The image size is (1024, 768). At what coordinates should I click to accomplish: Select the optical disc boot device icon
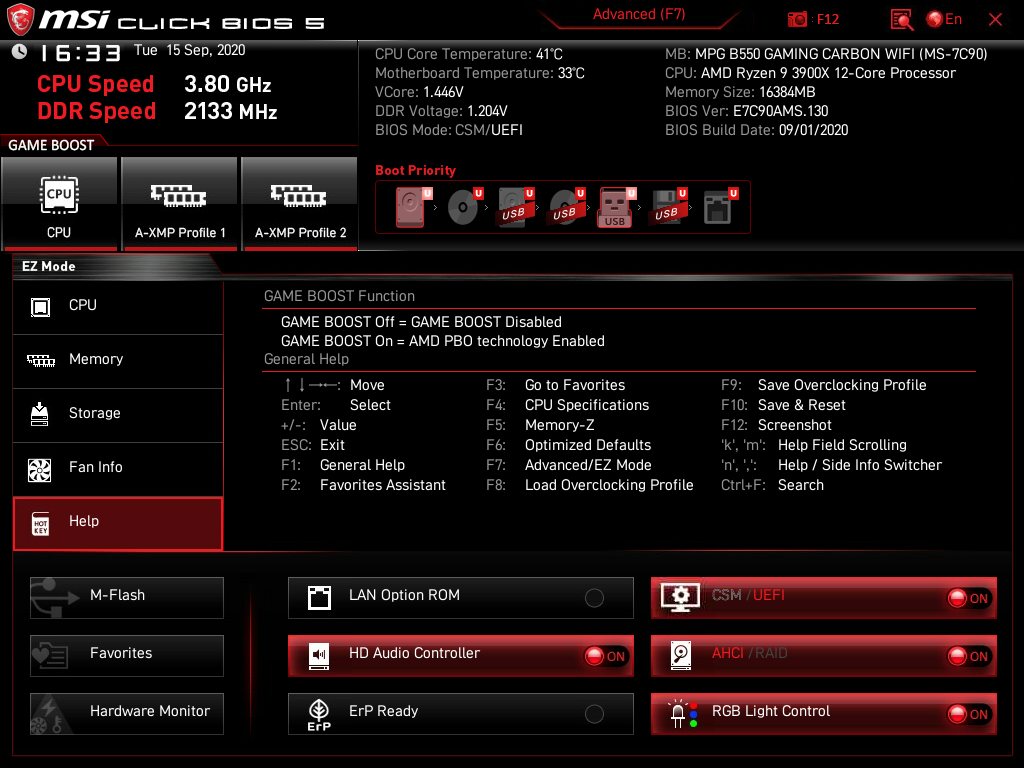464,207
